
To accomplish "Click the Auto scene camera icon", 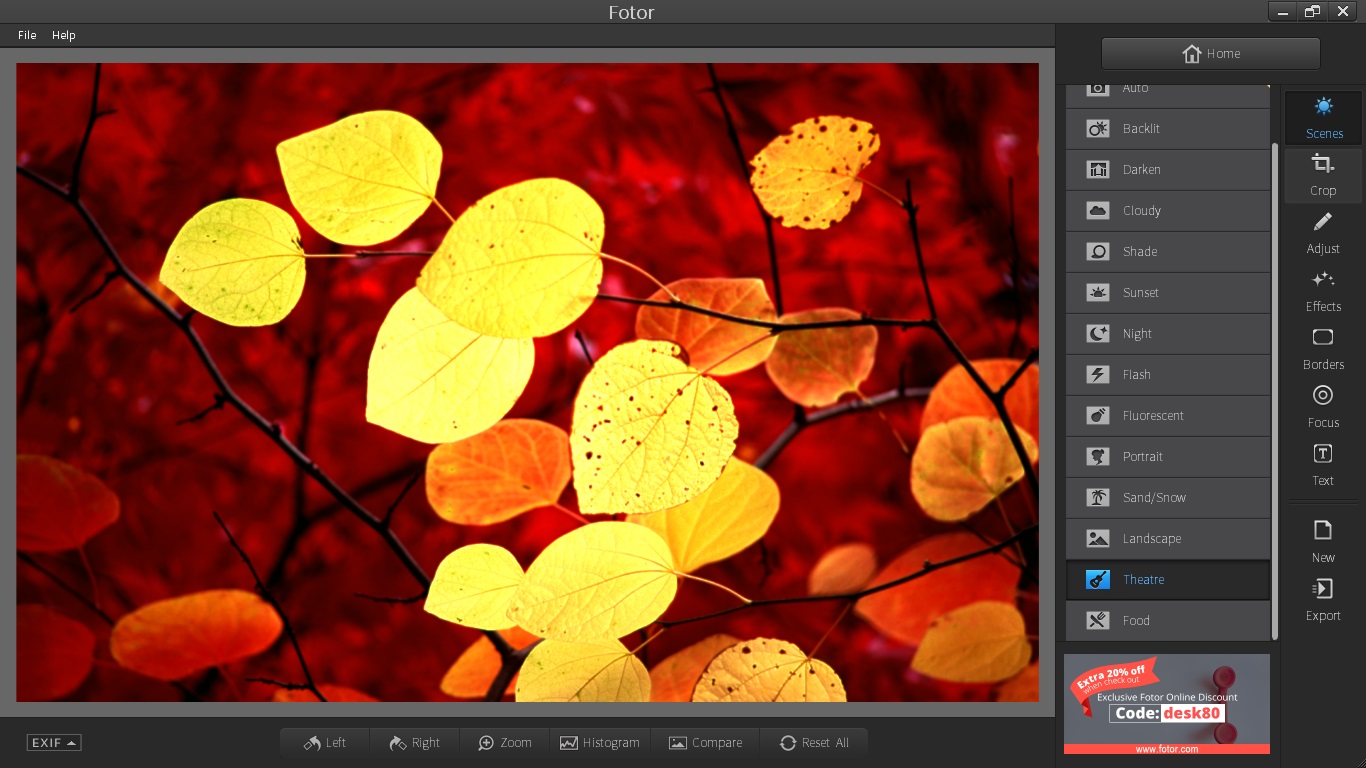I will pos(1098,88).
